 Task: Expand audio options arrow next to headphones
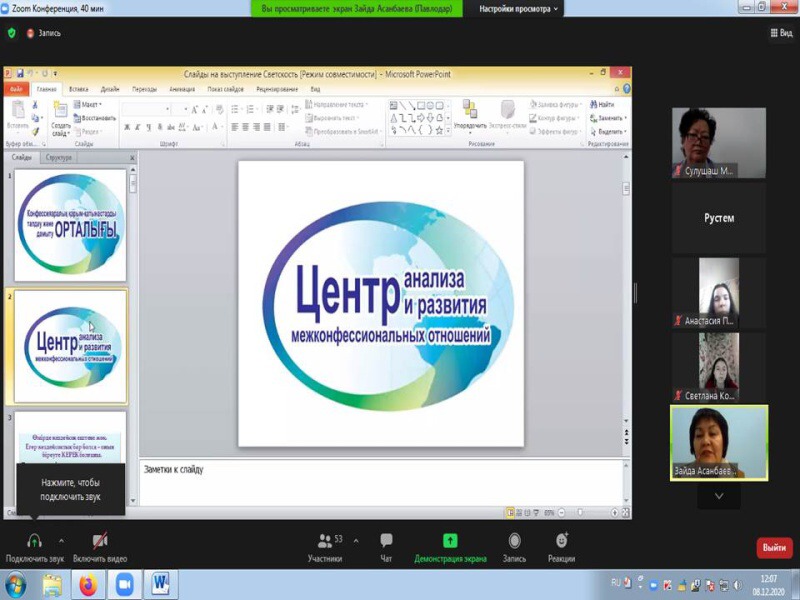click(x=61, y=540)
